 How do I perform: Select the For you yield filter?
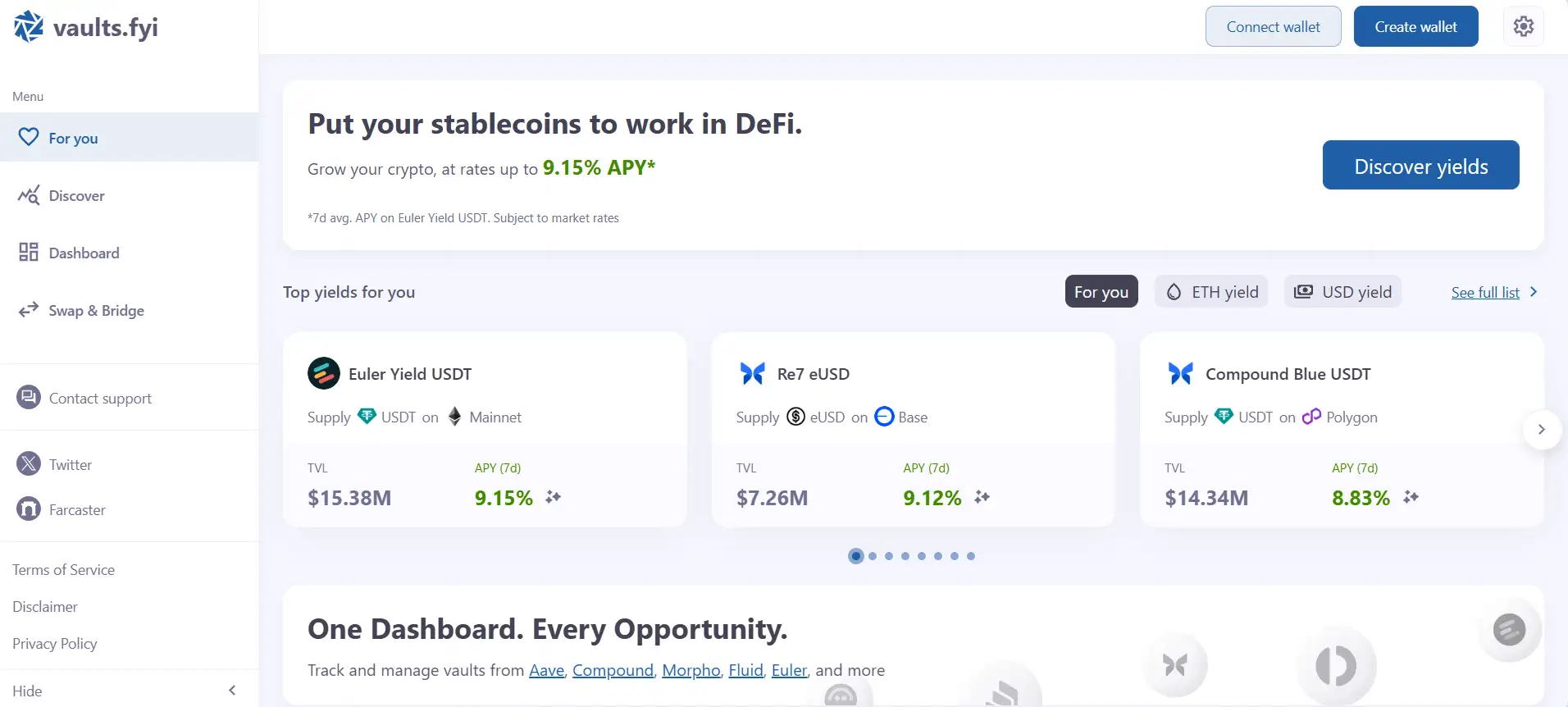[x=1101, y=292]
